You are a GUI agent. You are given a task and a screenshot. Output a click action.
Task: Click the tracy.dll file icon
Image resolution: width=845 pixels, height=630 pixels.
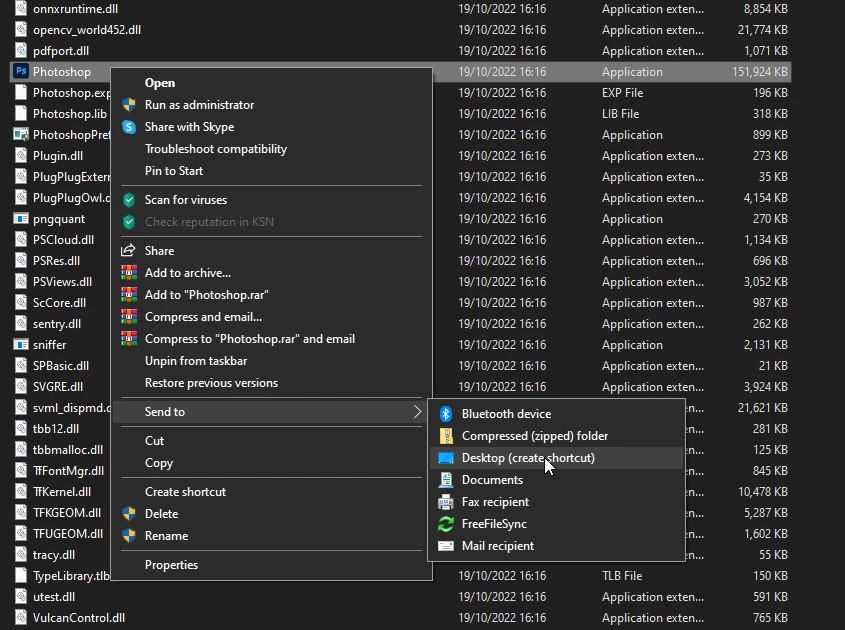point(20,555)
